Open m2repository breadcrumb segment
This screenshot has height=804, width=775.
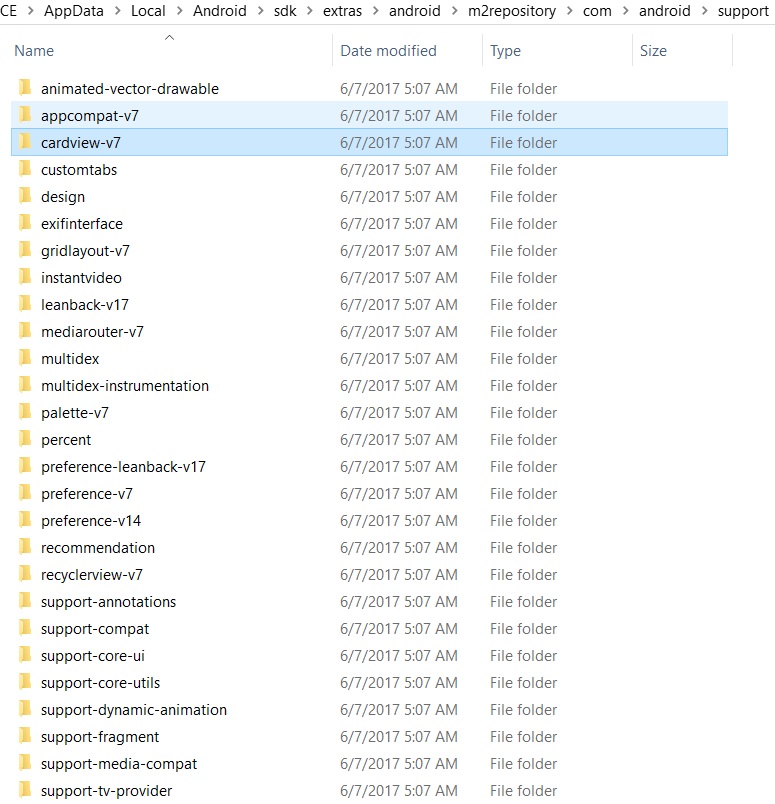click(512, 11)
